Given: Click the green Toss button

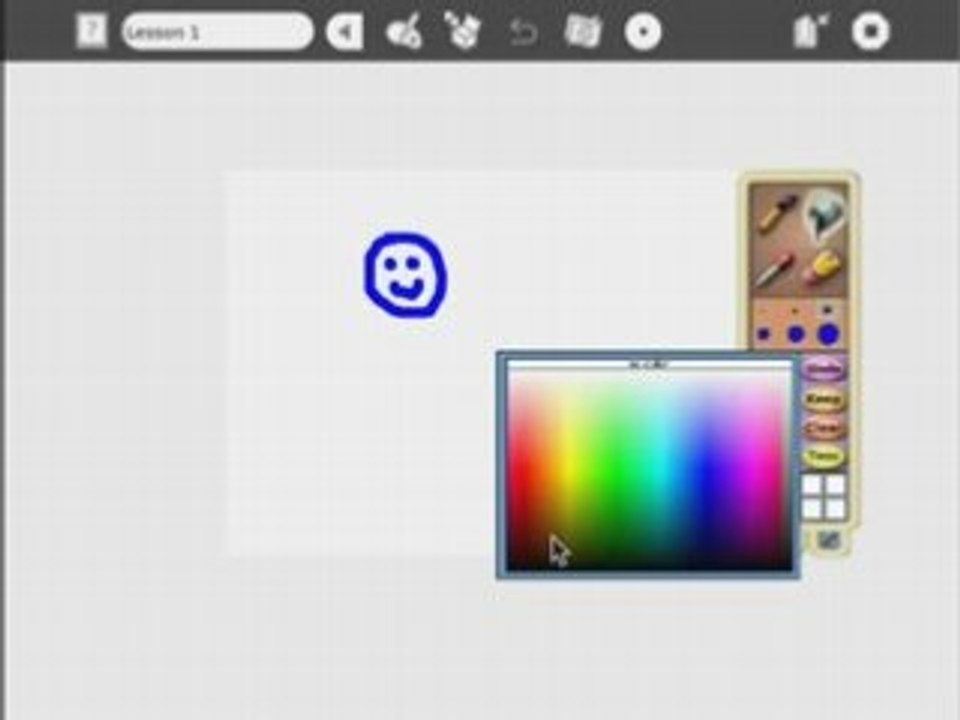Looking at the screenshot, I should coord(823,456).
